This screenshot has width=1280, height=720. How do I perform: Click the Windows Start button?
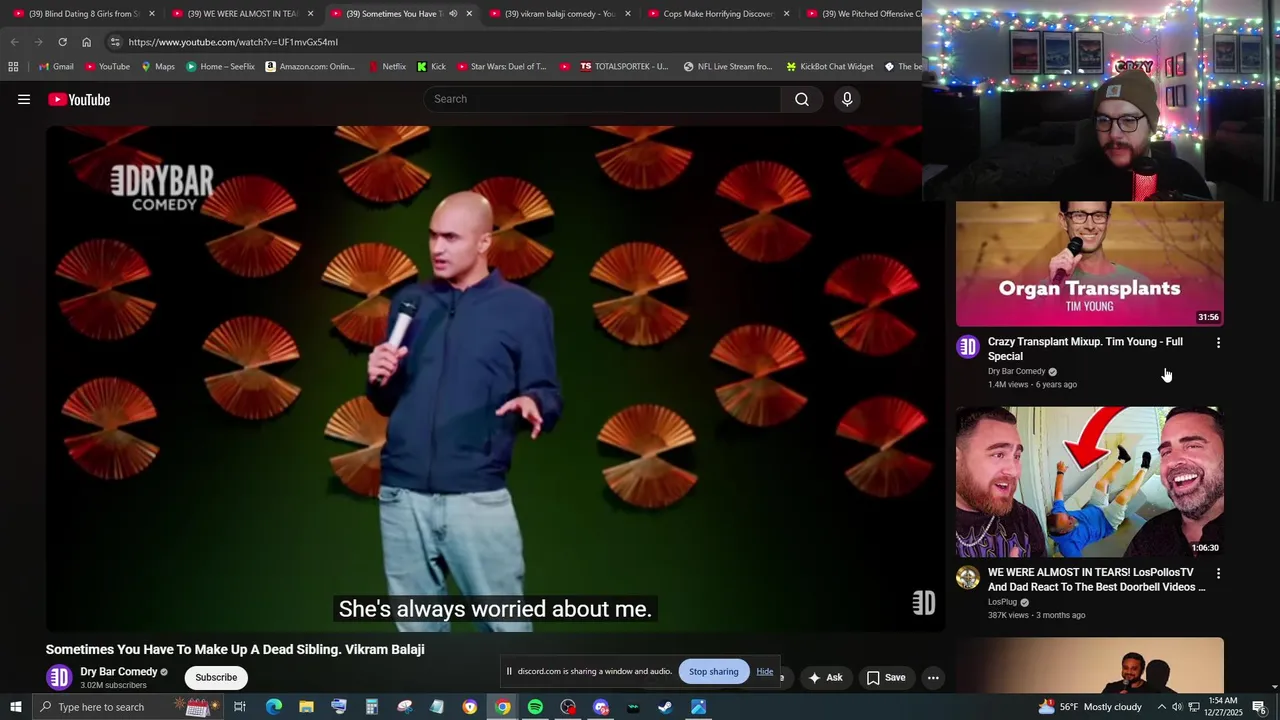tap(15, 707)
